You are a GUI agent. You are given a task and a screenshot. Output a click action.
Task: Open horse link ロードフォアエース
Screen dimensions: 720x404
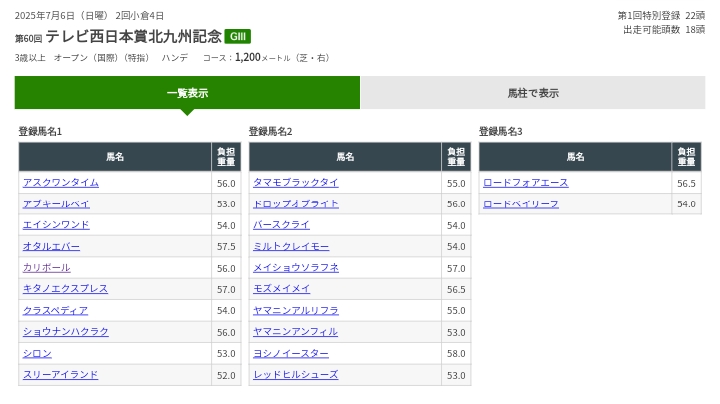click(526, 183)
